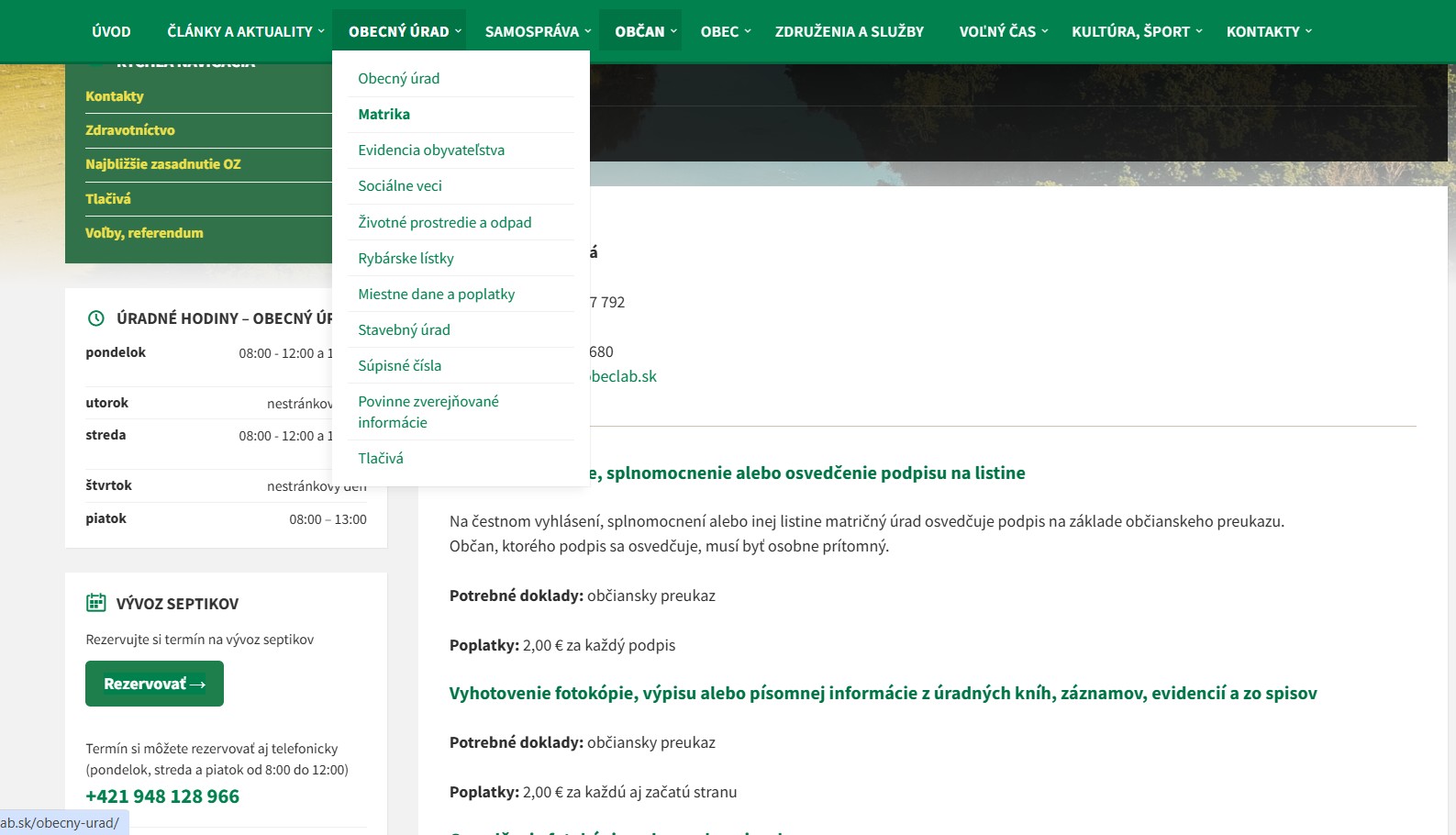Choose Rybárske lístky from the menu
1456x835 pixels.
click(406, 259)
